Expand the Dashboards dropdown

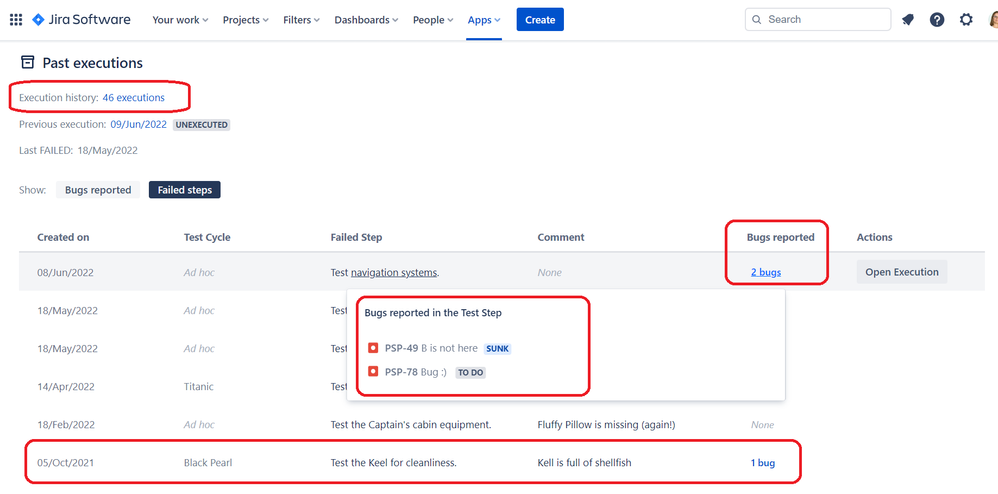pyautogui.click(x=367, y=20)
